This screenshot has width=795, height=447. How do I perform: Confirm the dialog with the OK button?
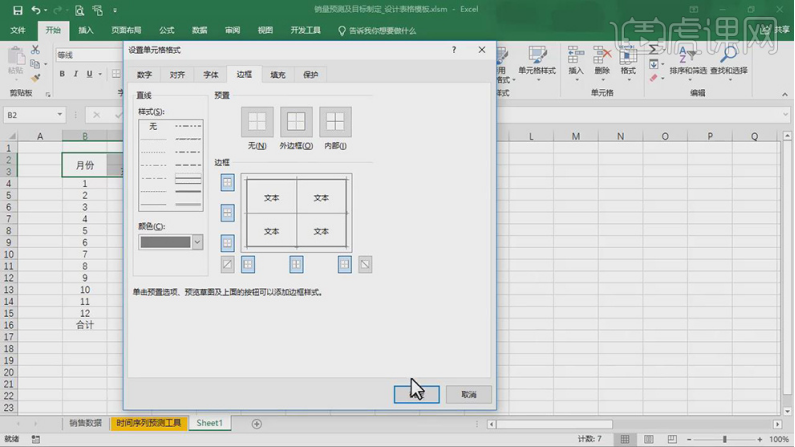point(417,394)
